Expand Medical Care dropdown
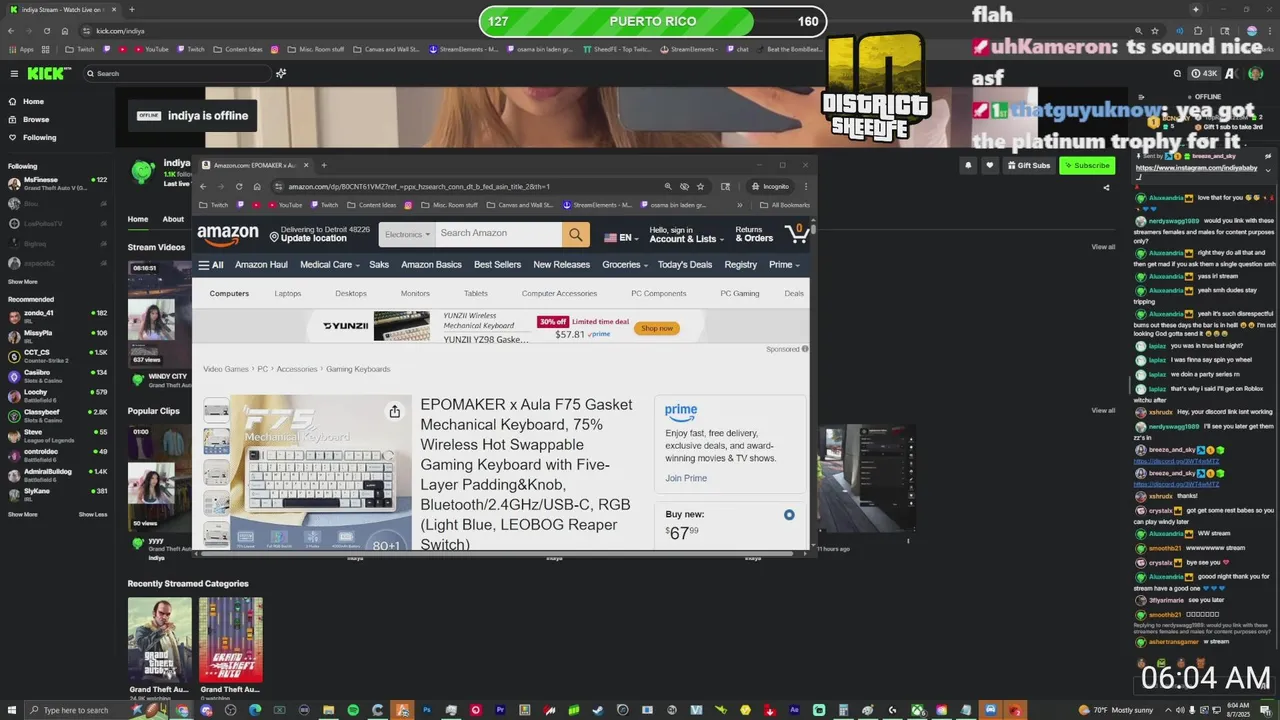 (x=330, y=265)
